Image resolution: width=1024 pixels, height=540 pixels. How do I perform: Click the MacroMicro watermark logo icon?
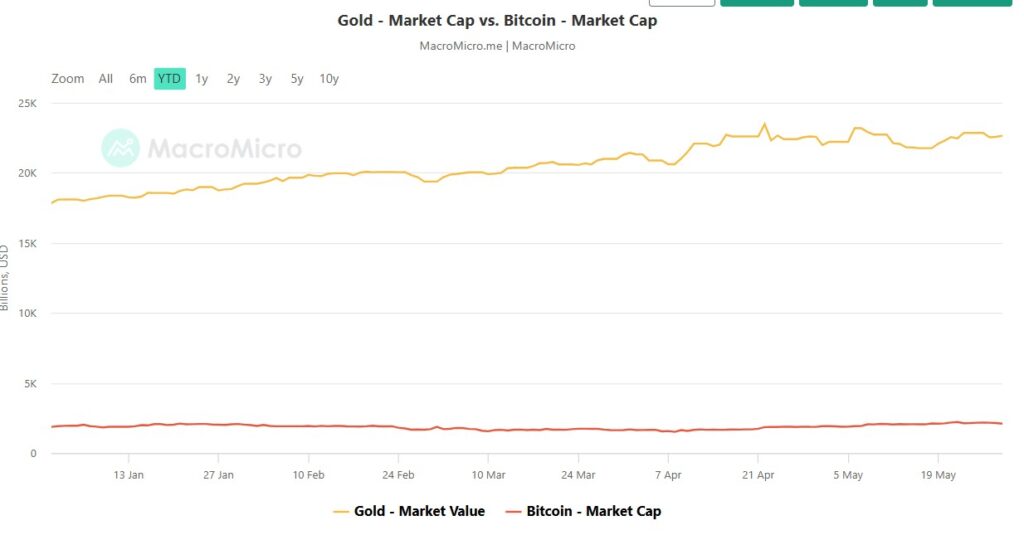coord(121,148)
